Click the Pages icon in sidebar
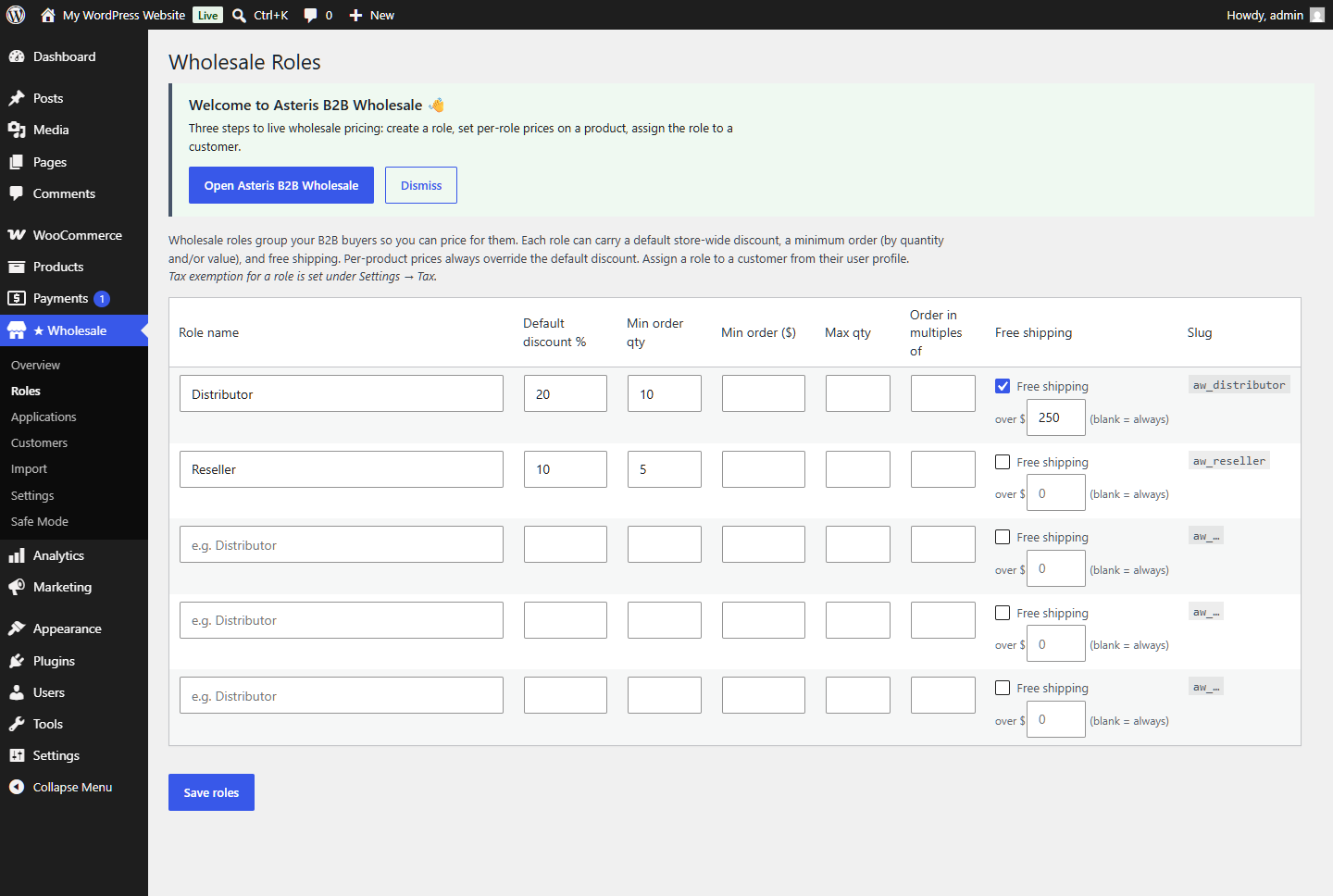Image resolution: width=1333 pixels, height=896 pixels. pos(17,162)
